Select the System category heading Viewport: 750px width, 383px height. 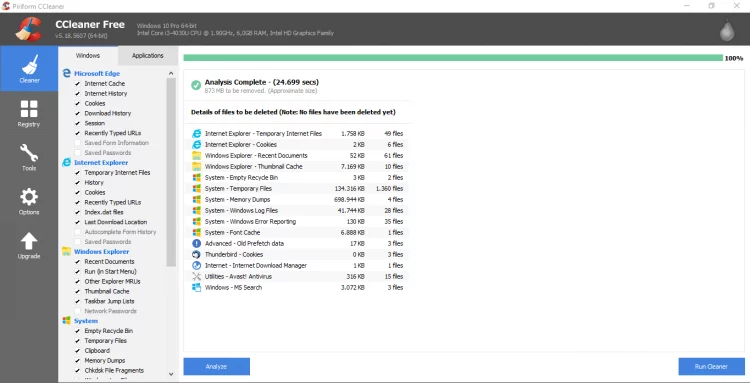pyautogui.click(x=86, y=321)
